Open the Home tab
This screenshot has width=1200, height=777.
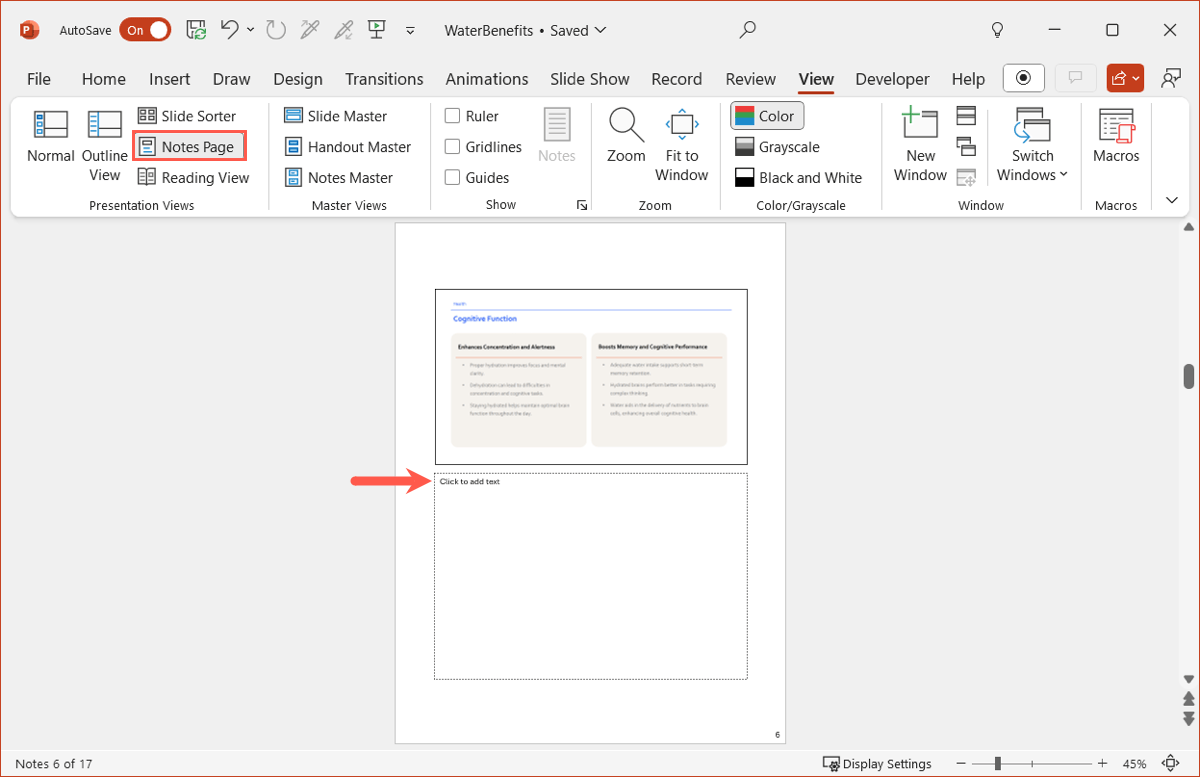pyautogui.click(x=104, y=79)
